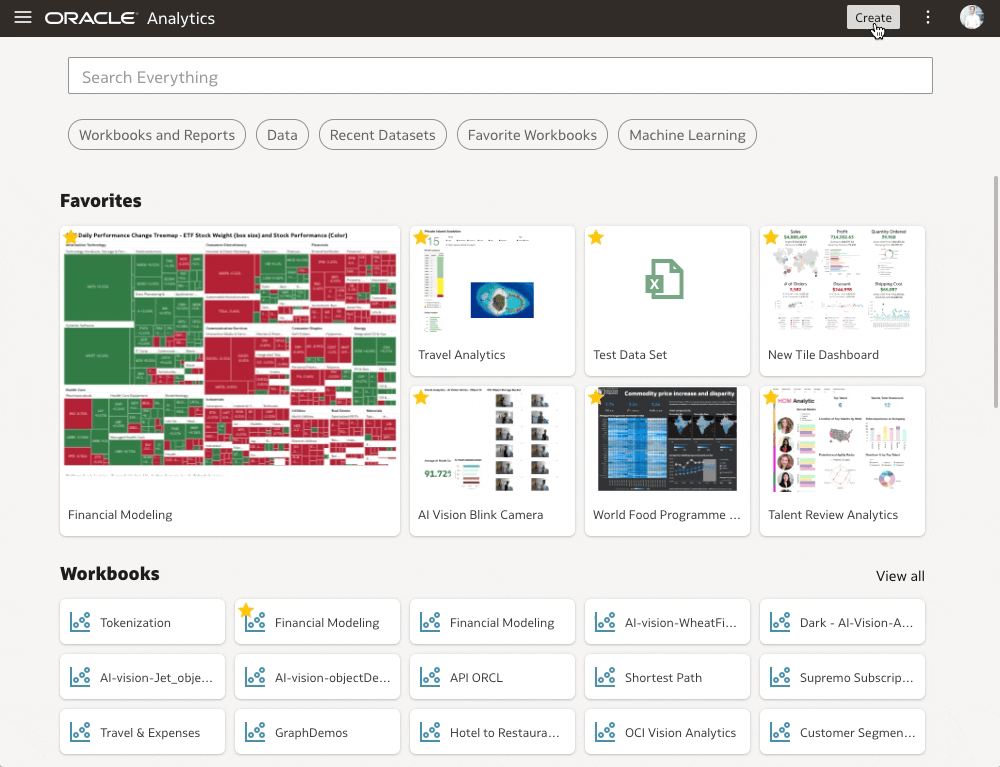Open the Talent Review Analytics thumbnail
The width and height of the screenshot is (1000, 767).
click(x=842, y=440)
